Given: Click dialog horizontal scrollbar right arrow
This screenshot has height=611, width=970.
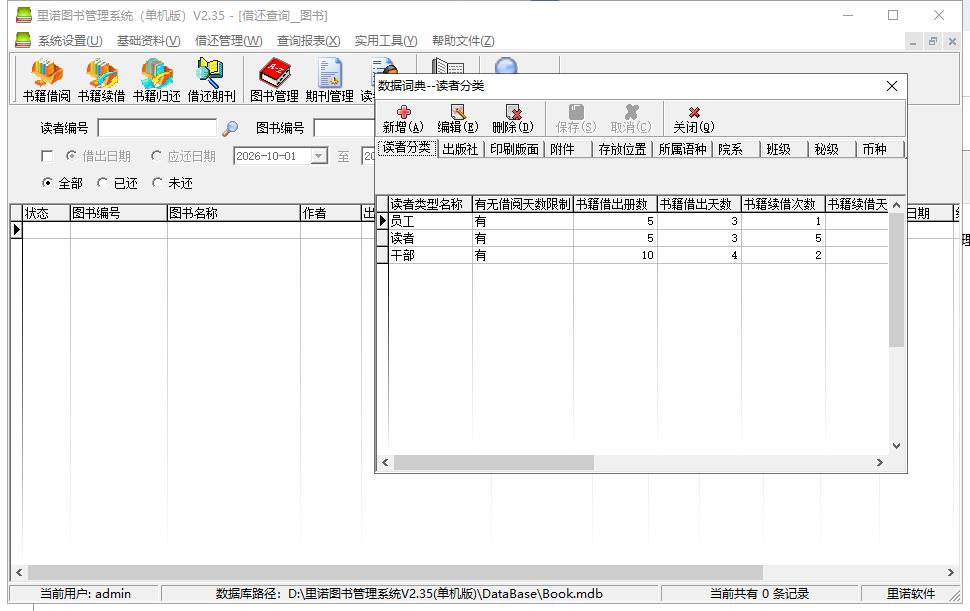Looking at the screenshot, I should 880,463.
